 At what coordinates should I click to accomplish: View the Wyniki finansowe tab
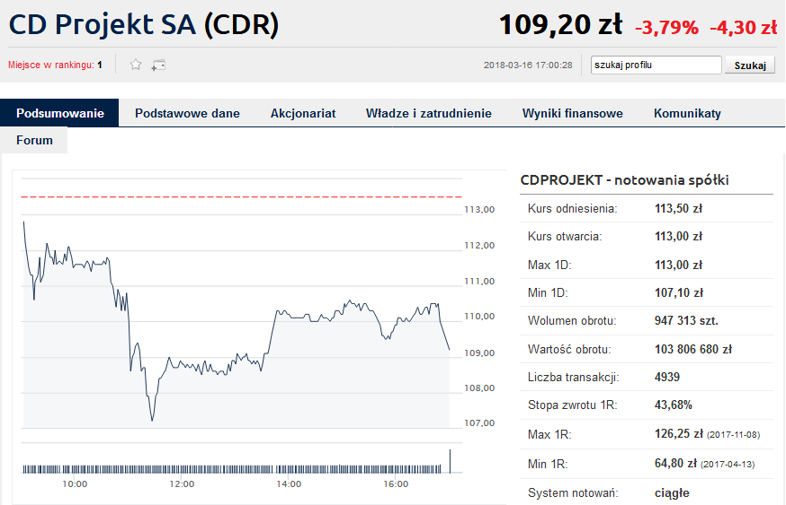click(572, 113)
